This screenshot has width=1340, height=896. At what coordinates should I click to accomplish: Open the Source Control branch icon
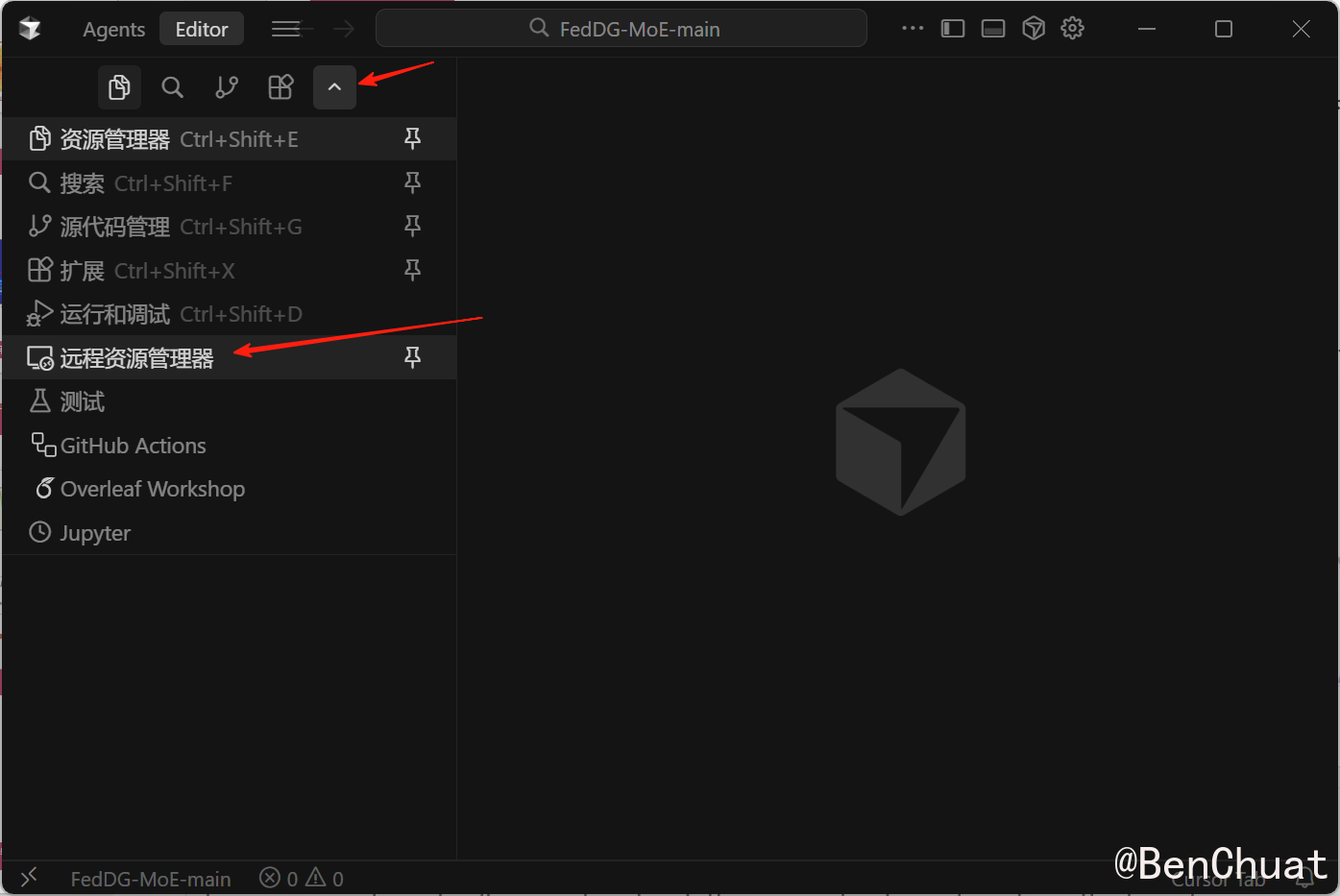(227, 87)
